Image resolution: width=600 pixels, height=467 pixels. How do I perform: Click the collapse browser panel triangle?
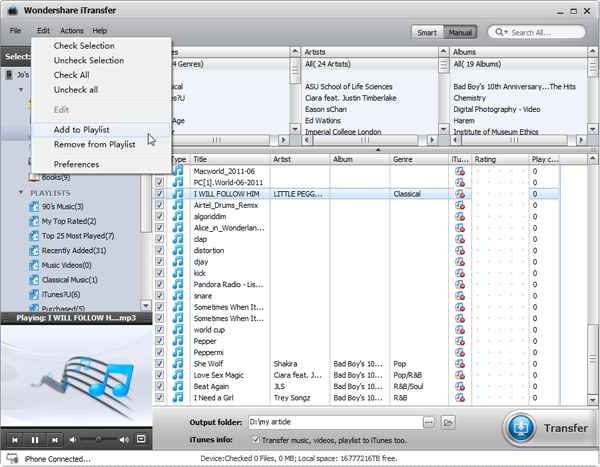tap(378, 150)
